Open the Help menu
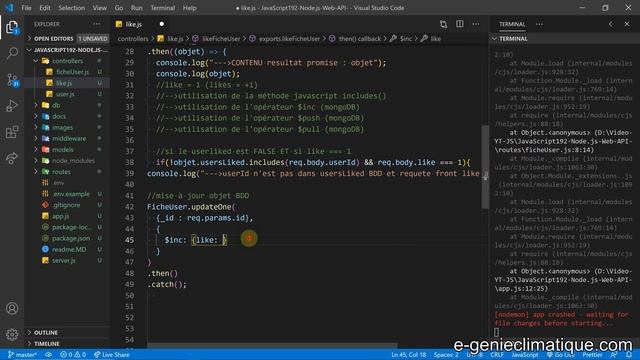Viewport: 640px width, 360px height. (189, 8)
